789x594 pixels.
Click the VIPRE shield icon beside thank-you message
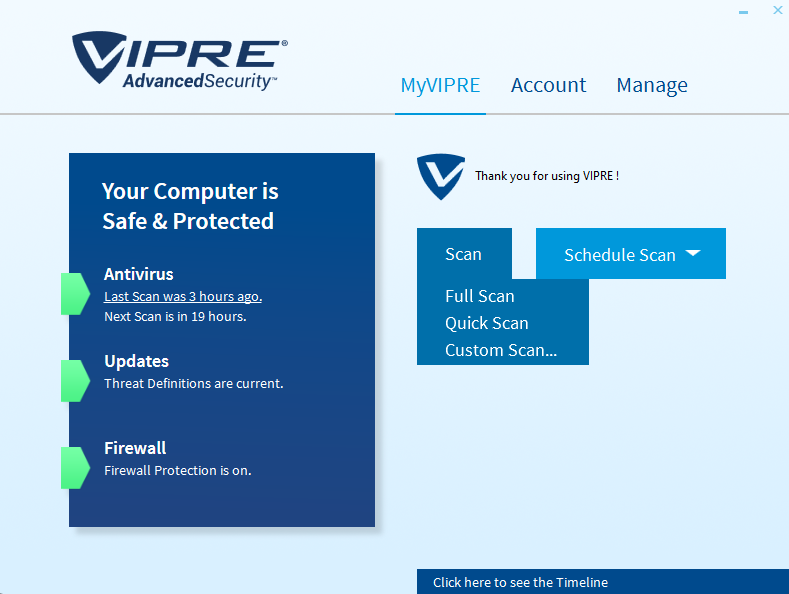click(441, 177)
